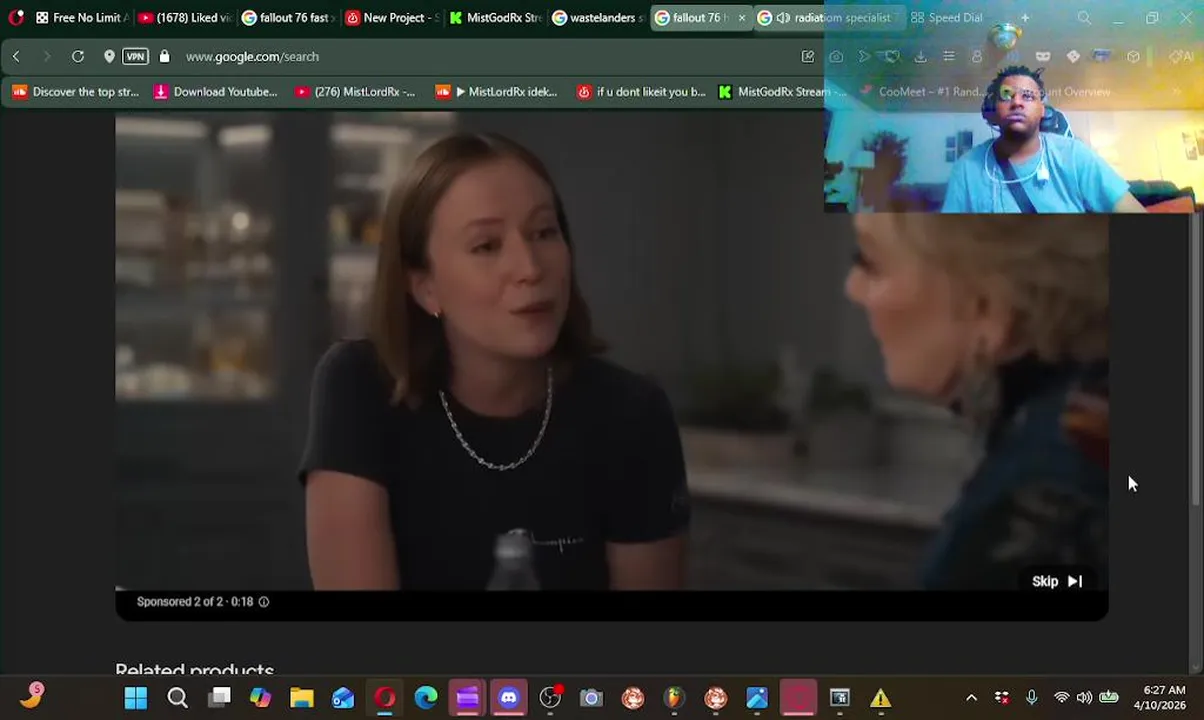Image resolution: width=1204 pixels, height=720 pixels.
Task: Open the weather widget on the taskbar
Action: 32,696
